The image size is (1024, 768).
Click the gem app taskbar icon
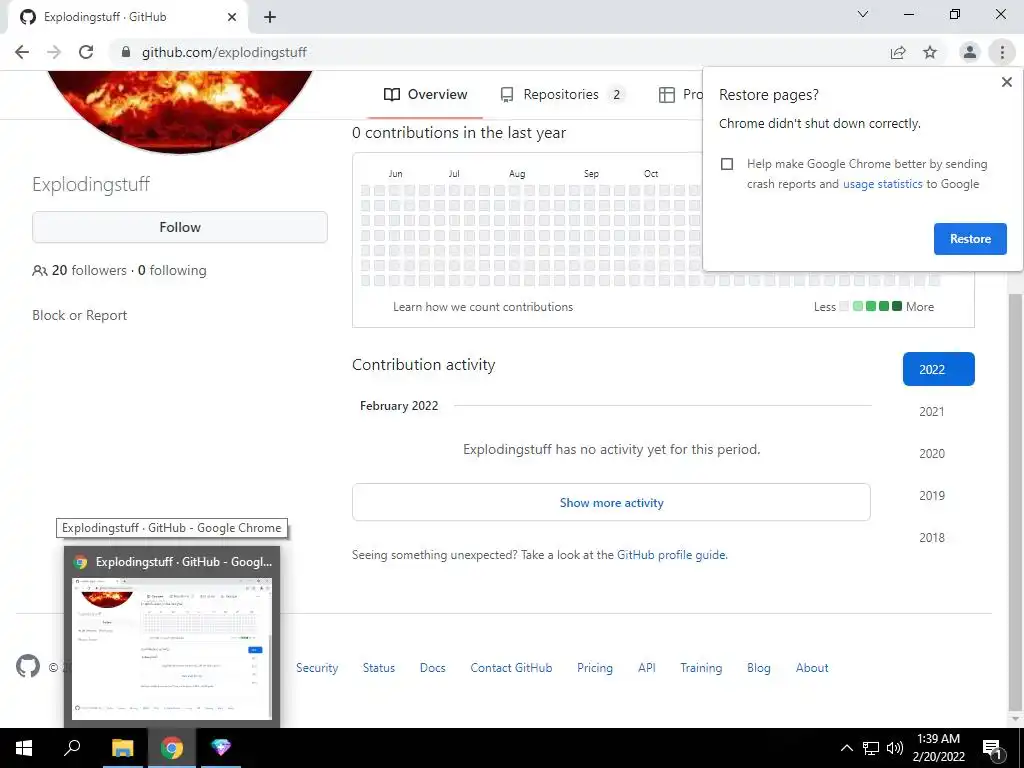click(221, 748)
